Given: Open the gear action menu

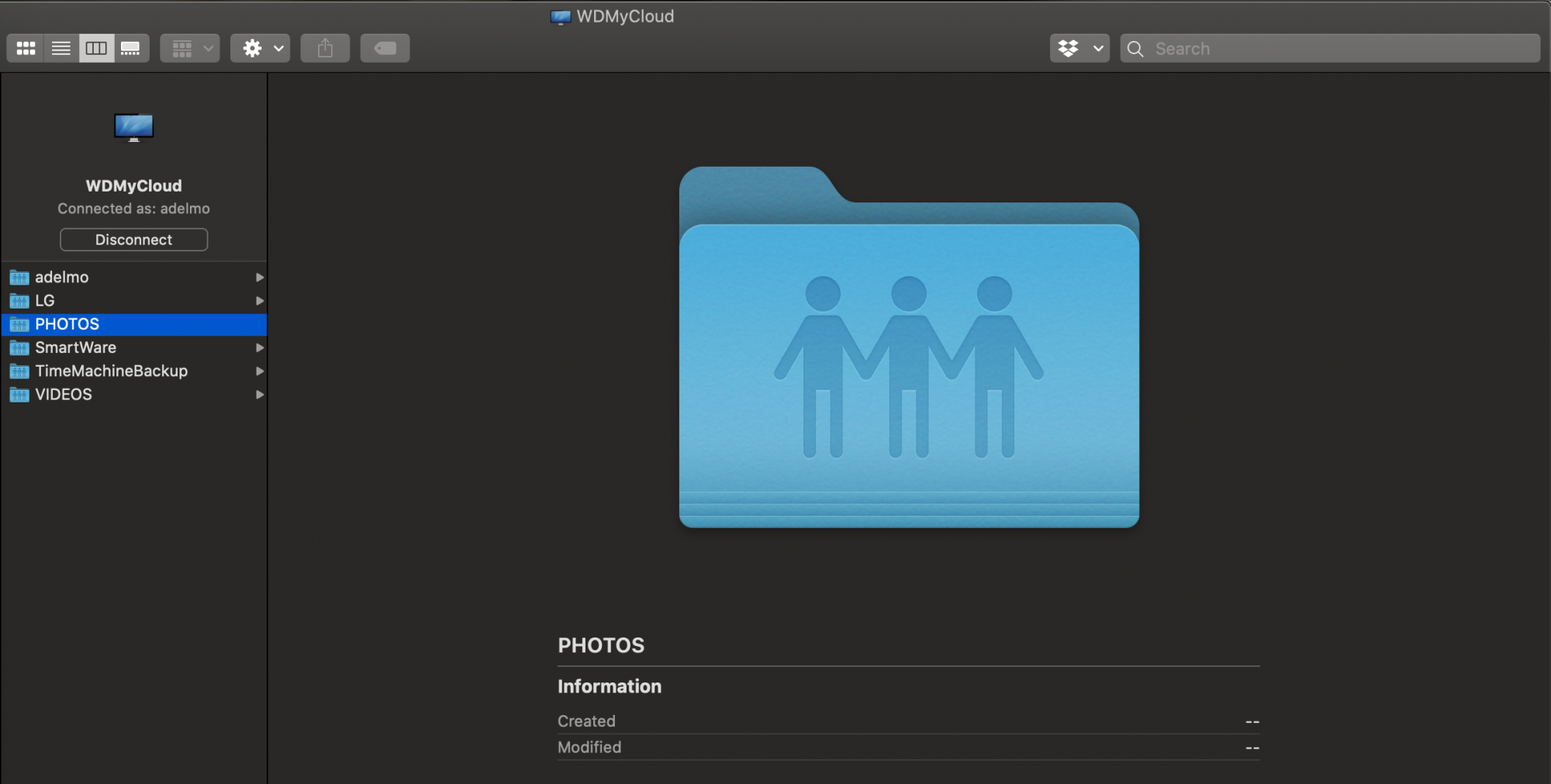Looking at the screenshot, I should click(261, 48).
